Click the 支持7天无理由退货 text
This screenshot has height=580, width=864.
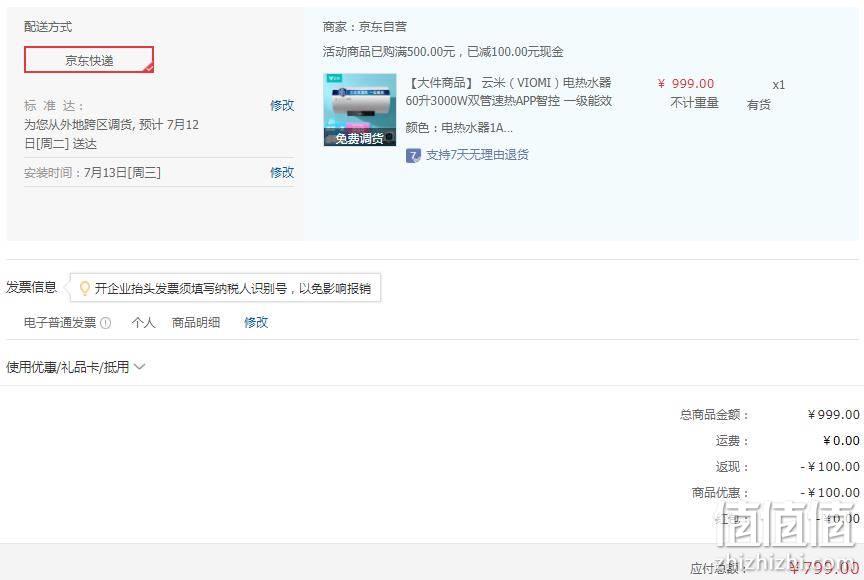click(477, 155)
